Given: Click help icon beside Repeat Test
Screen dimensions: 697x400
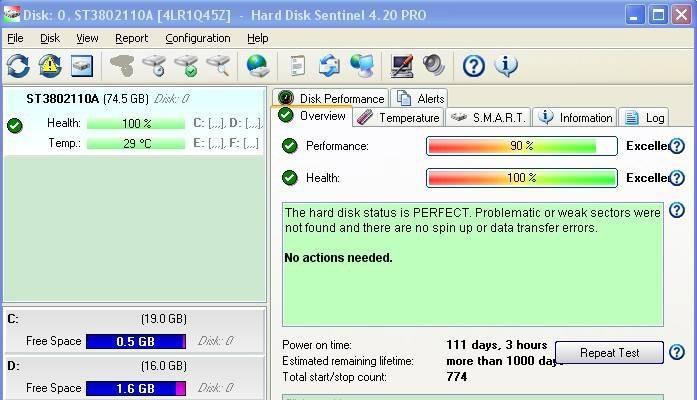Looking at the screenshot, I should 677,352.
